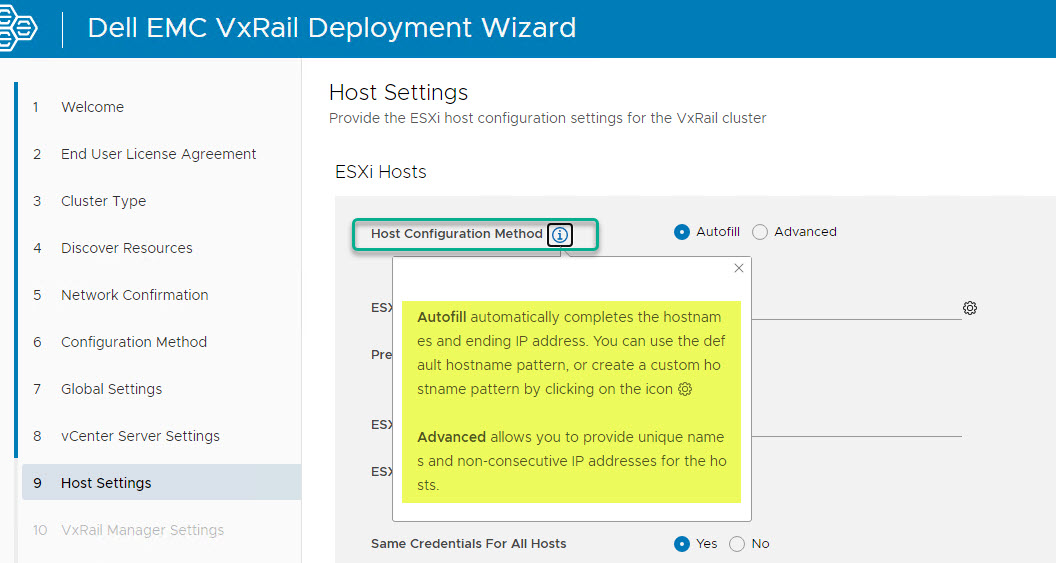Open hostname pattern settings gear icon

(969, 308)
